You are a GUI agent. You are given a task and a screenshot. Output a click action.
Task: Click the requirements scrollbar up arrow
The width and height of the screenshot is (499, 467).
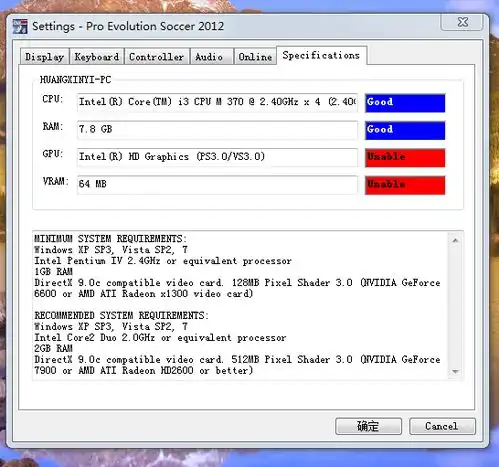pyautogui.click(x=455, y=240)
